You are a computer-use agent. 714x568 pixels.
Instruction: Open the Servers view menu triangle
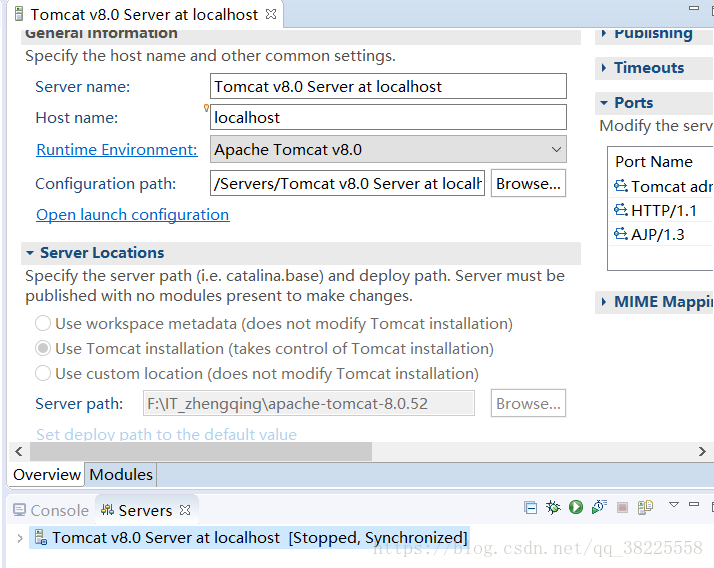674,504
